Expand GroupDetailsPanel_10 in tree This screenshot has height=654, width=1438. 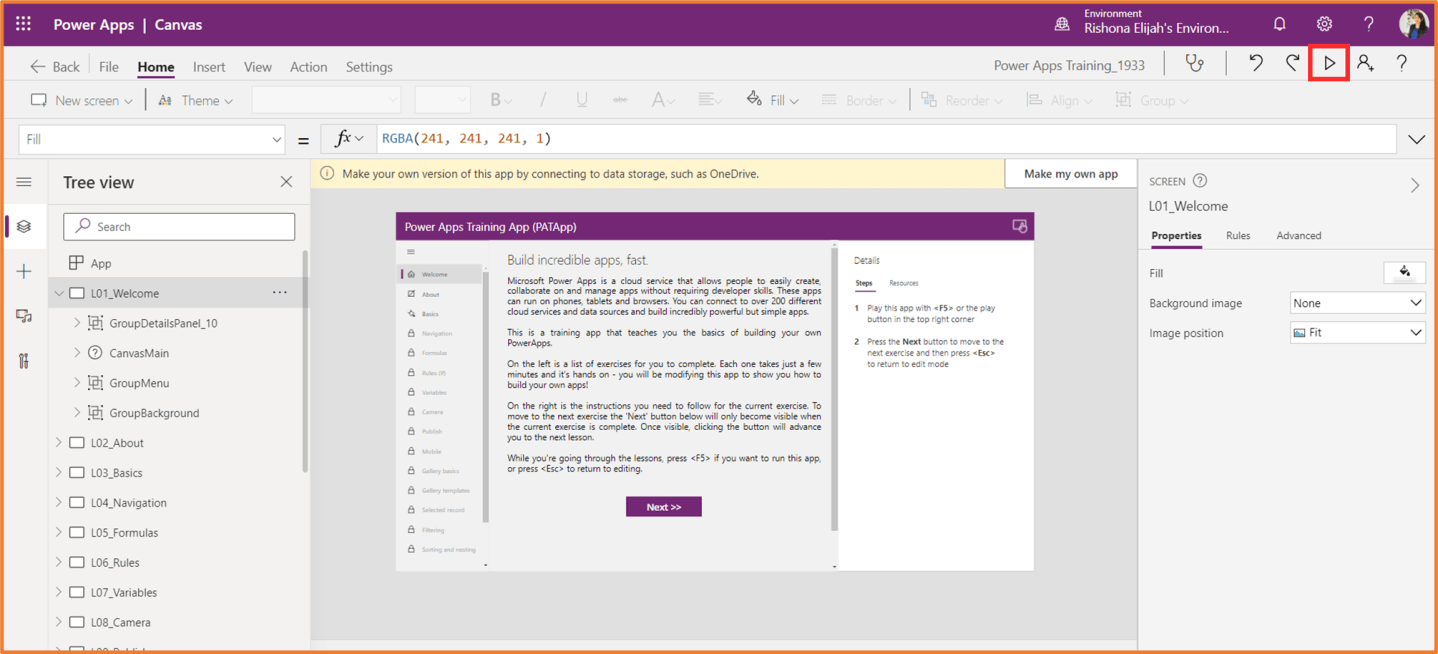tap(77, 323)
